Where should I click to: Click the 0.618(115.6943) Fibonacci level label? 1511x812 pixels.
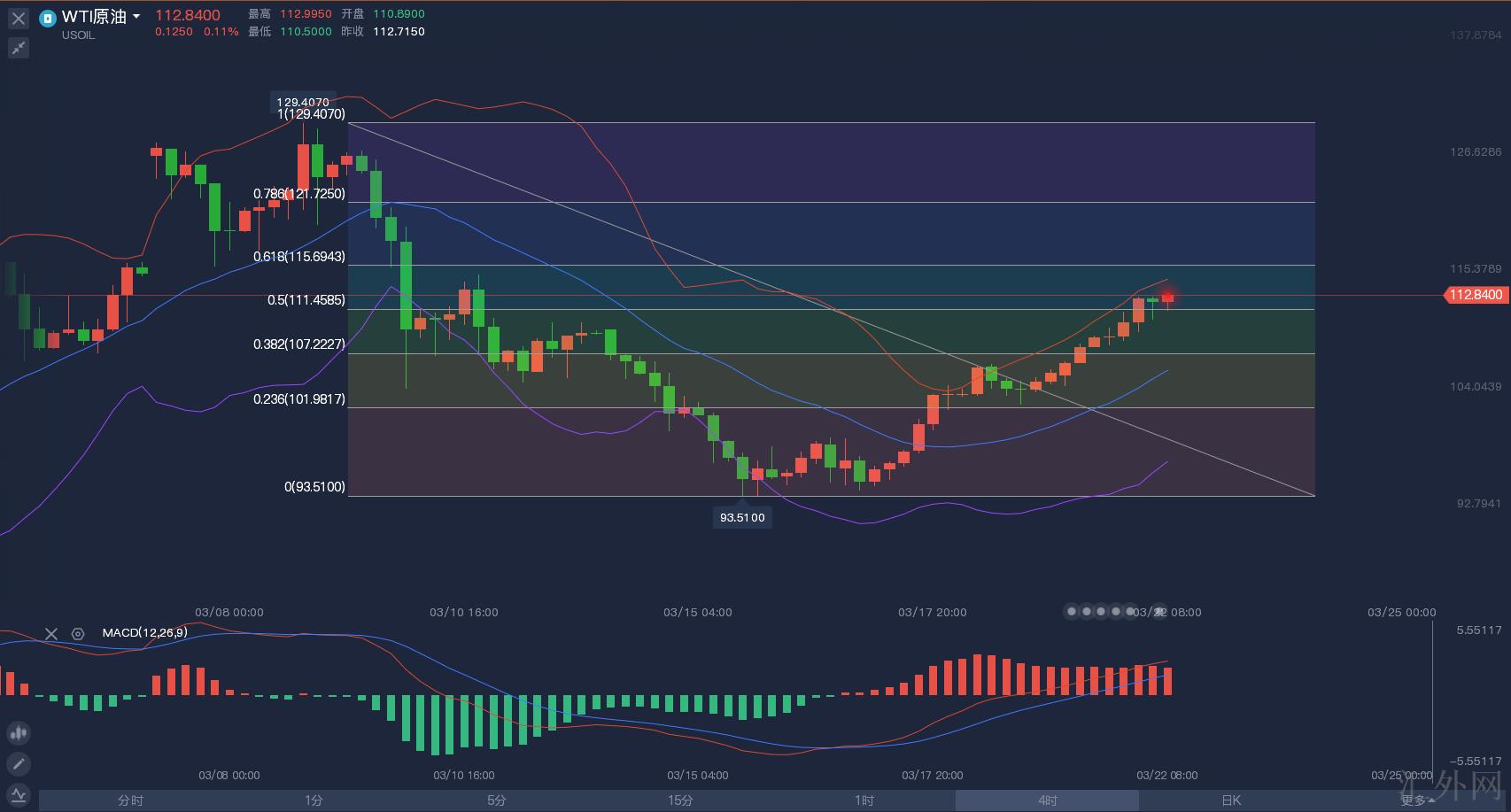coord(299,257)
